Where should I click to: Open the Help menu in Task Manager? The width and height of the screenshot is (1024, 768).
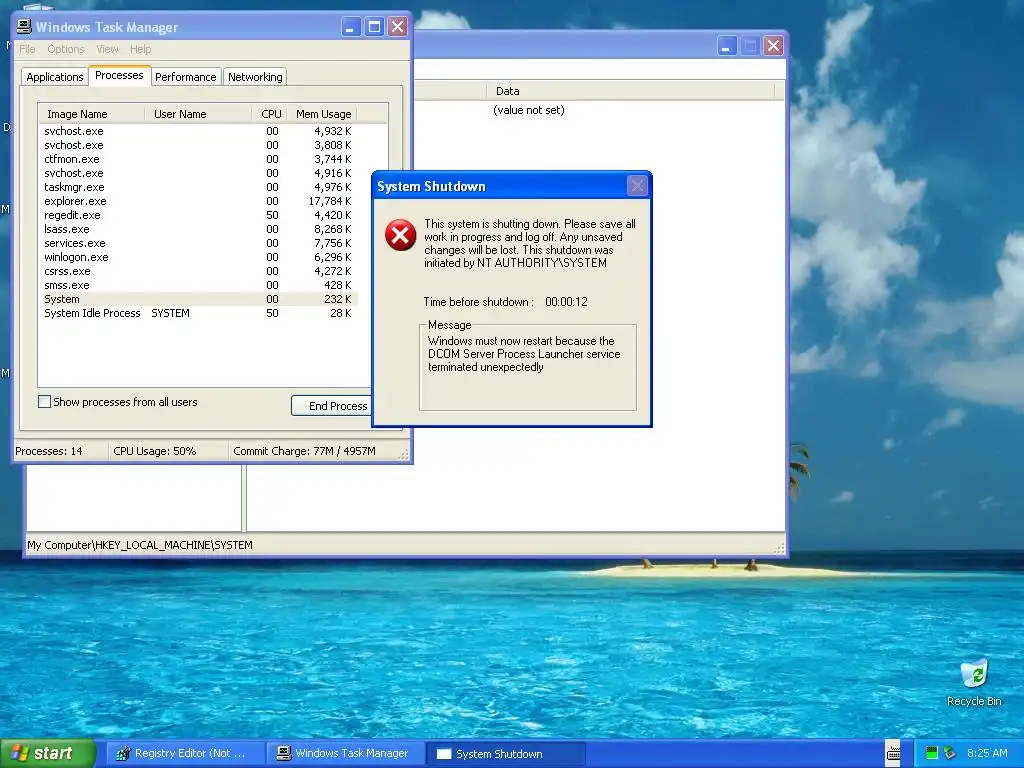coord(140,49)
